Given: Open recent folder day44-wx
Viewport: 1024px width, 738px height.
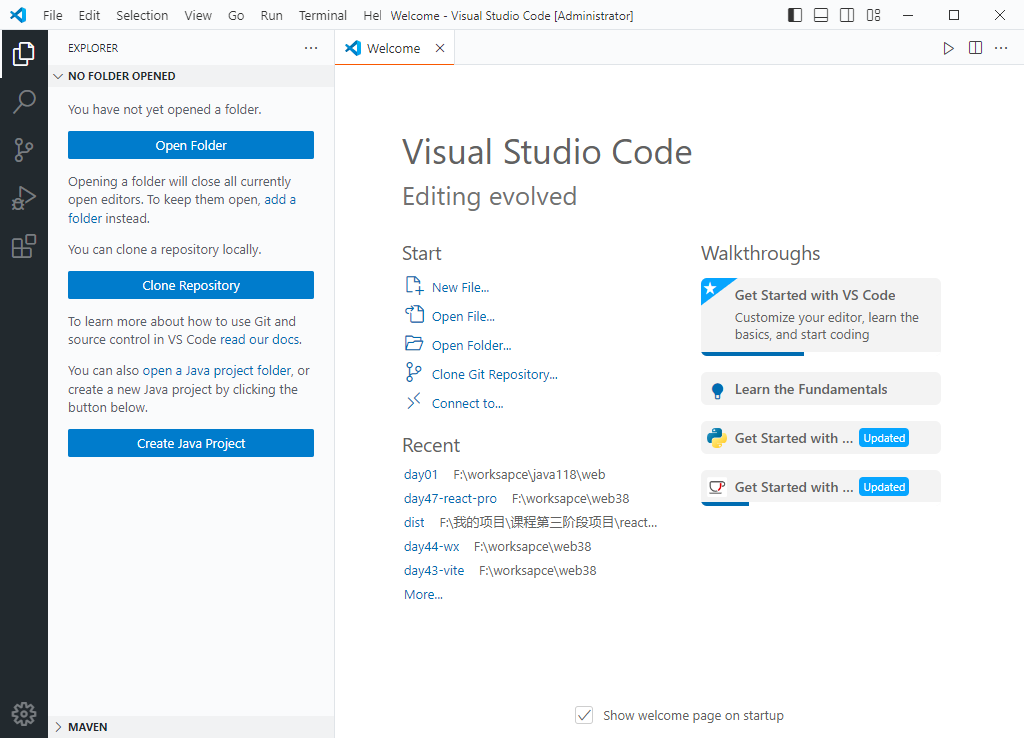Looking at the screenshot, I should 432,547.
